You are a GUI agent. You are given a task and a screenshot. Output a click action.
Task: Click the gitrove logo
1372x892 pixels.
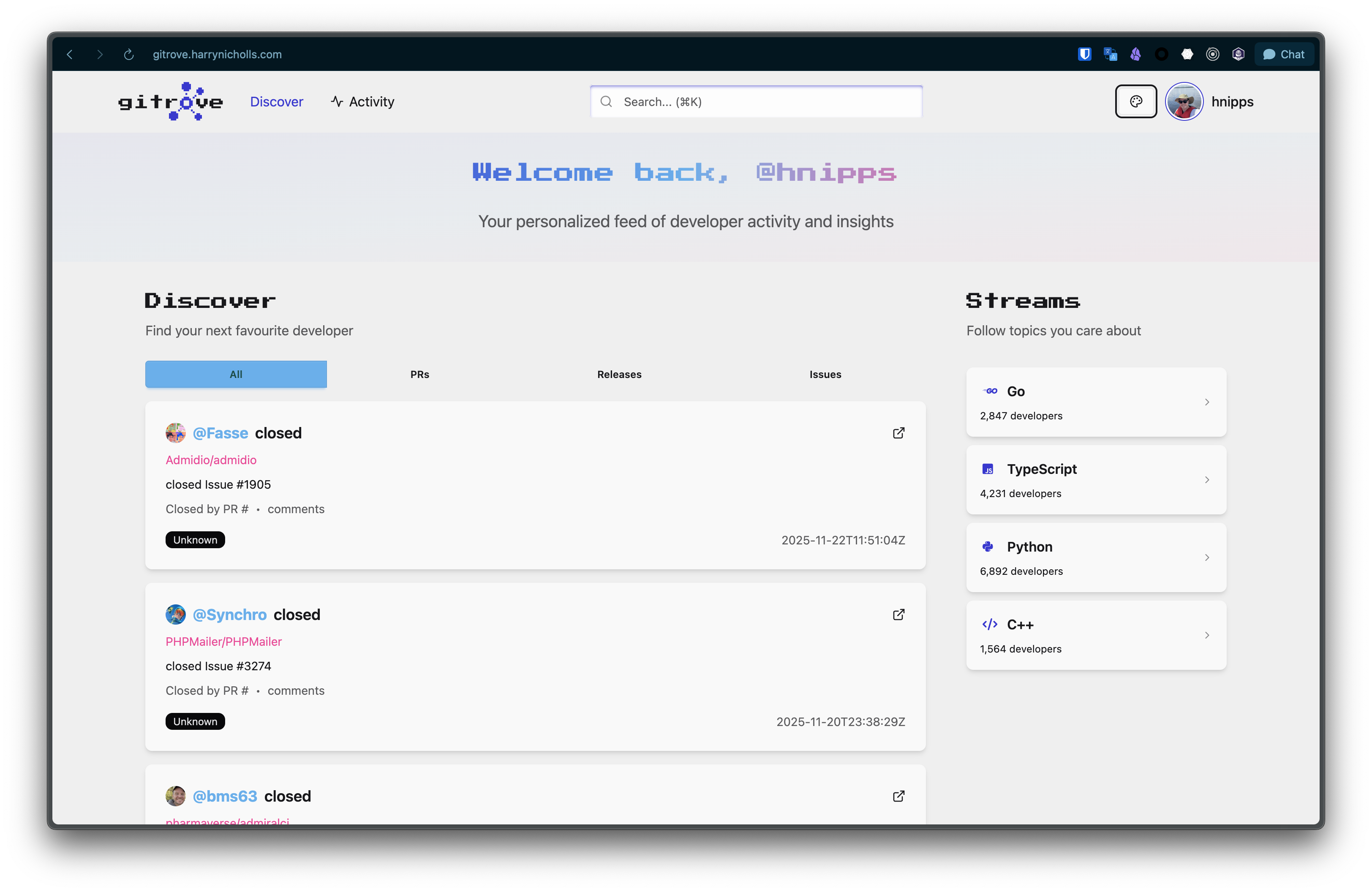pyautogui.click(x=171, y=102)
